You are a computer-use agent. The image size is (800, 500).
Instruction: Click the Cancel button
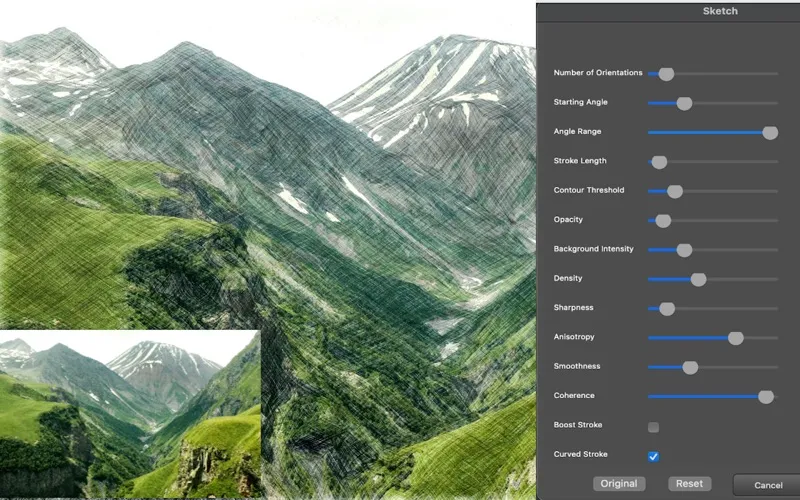click(767, 485)
